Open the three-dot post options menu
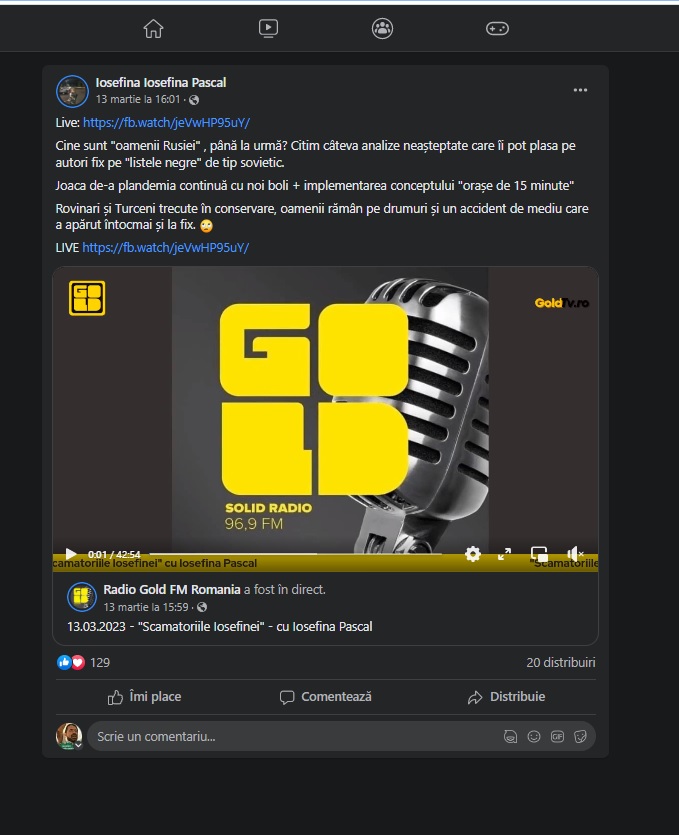The width and height of the screenshot is (679, 835). point(580,90)
